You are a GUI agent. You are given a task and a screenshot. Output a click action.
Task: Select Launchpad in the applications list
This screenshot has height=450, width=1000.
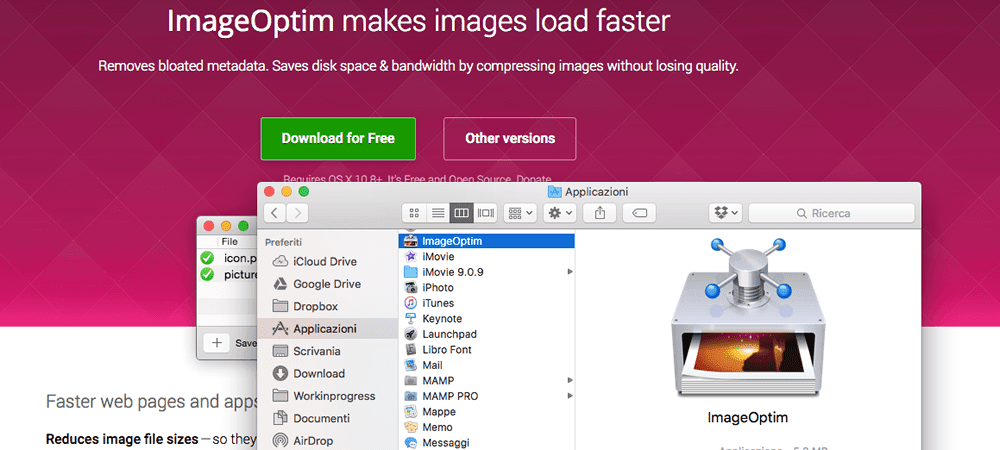point(487,334)
